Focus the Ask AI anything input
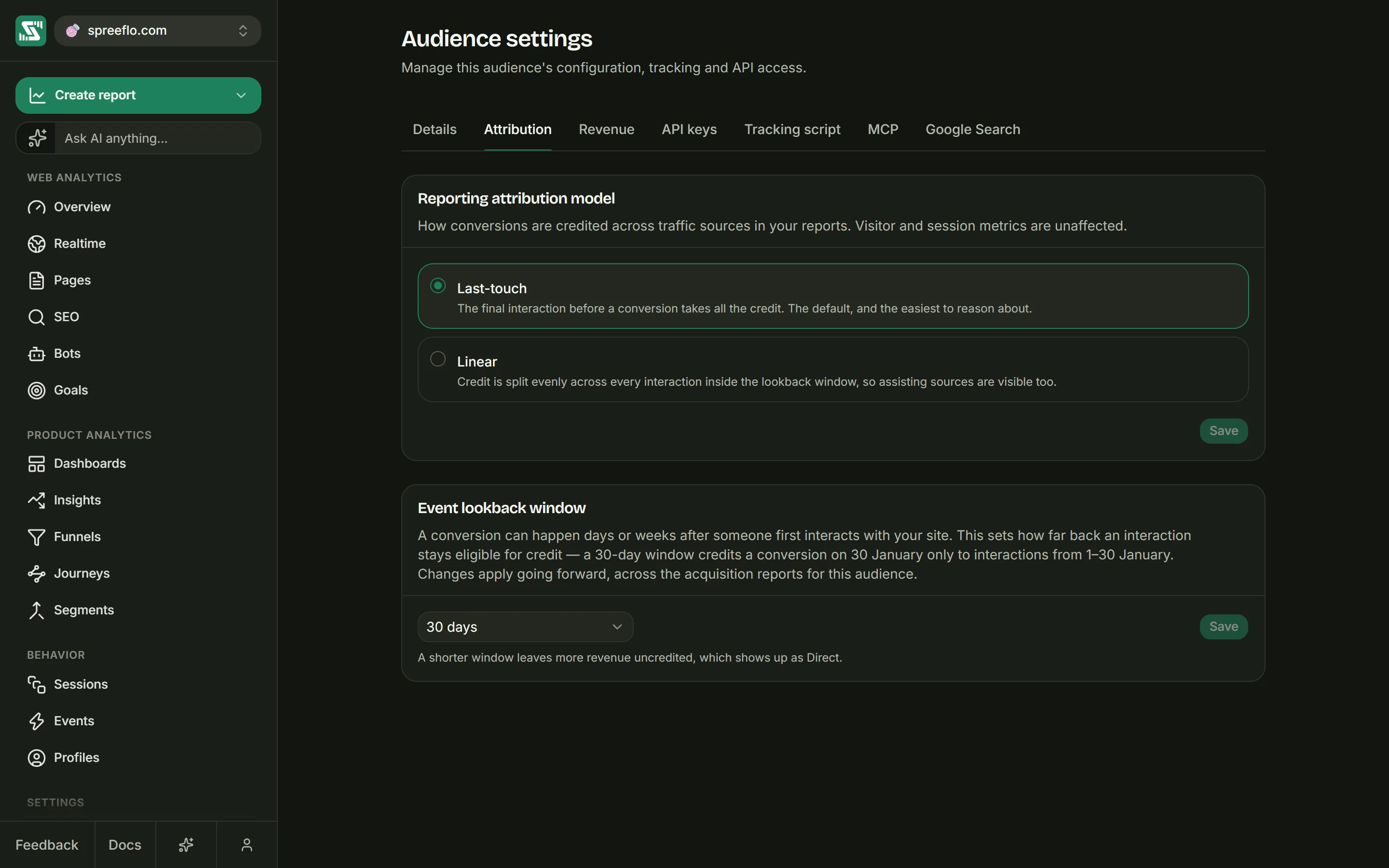This screenshot has height=868, width=1389. click(158, 138)
